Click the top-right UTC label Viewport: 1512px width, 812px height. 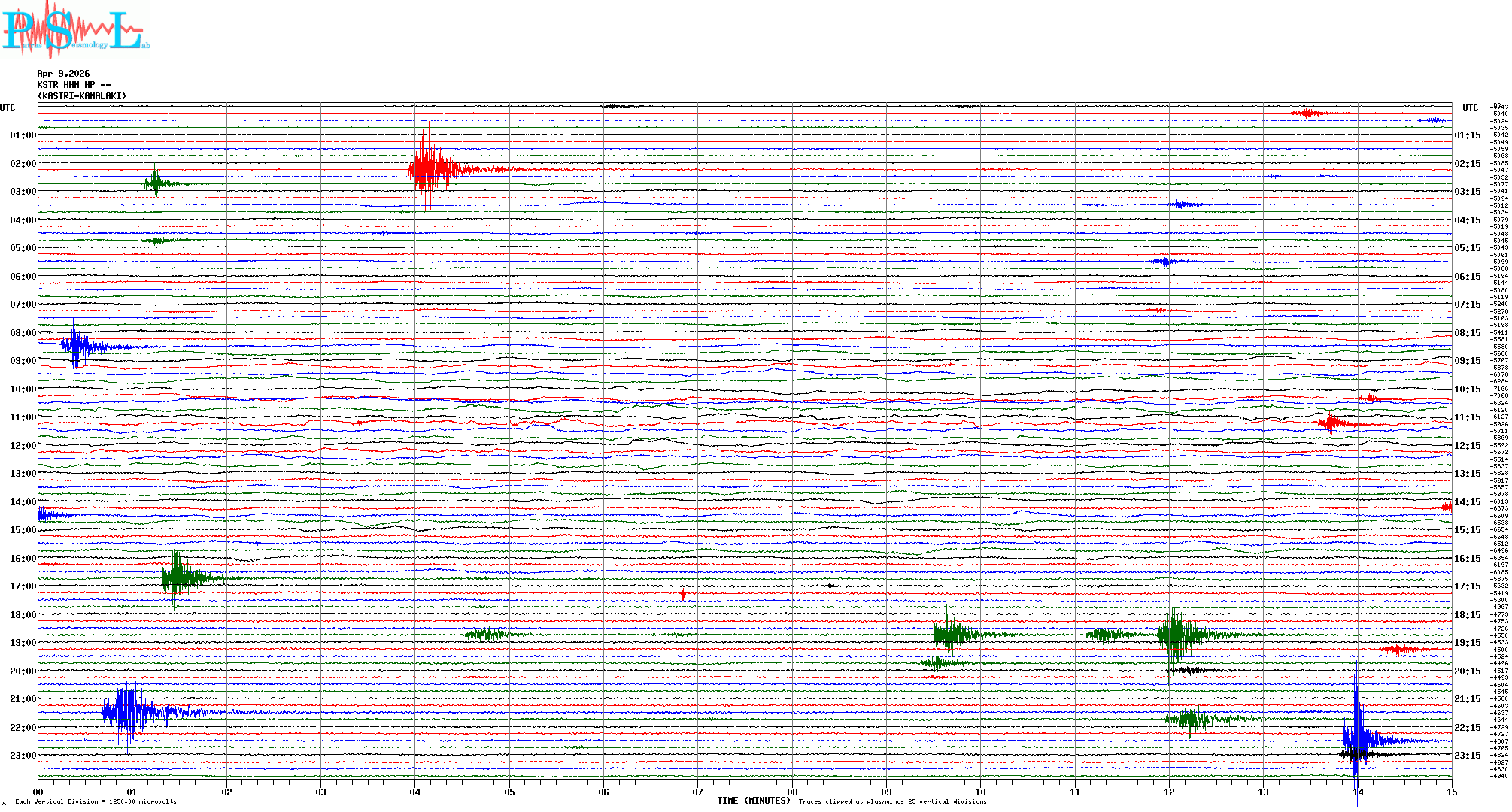(1470, 108)
